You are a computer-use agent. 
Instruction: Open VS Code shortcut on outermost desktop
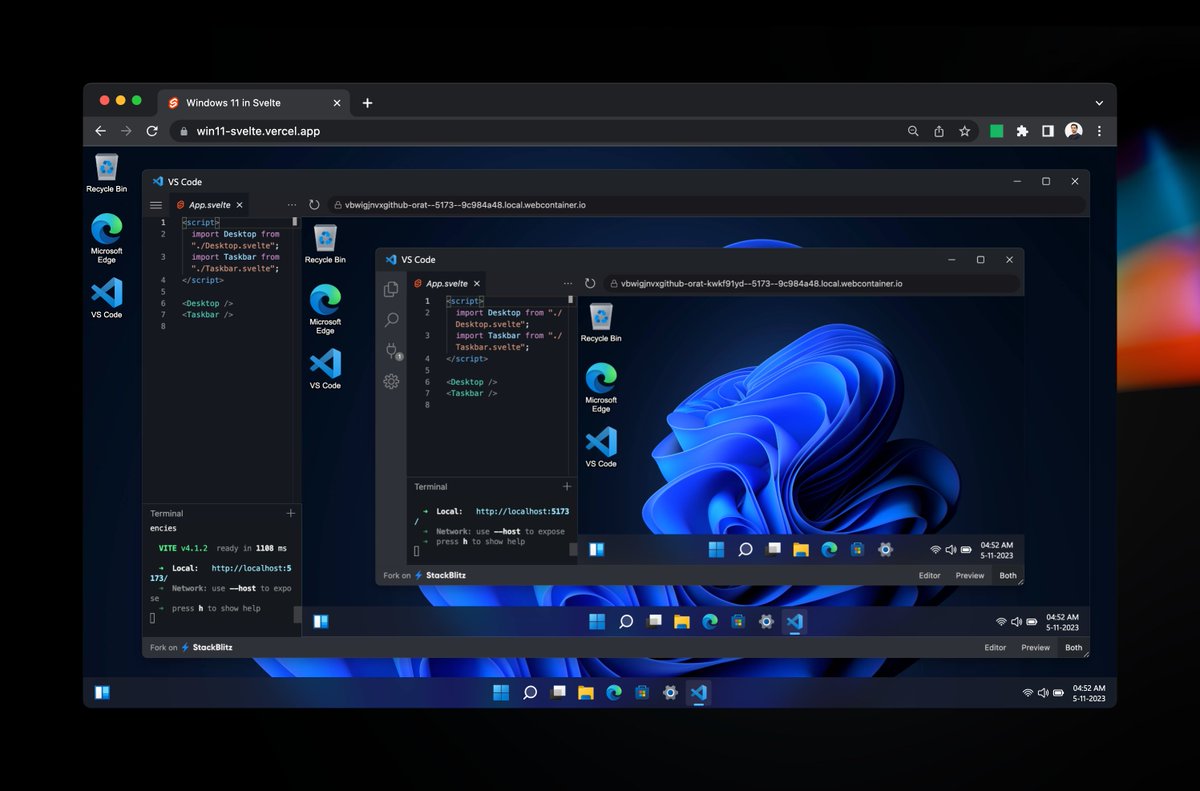coord(106,298)
